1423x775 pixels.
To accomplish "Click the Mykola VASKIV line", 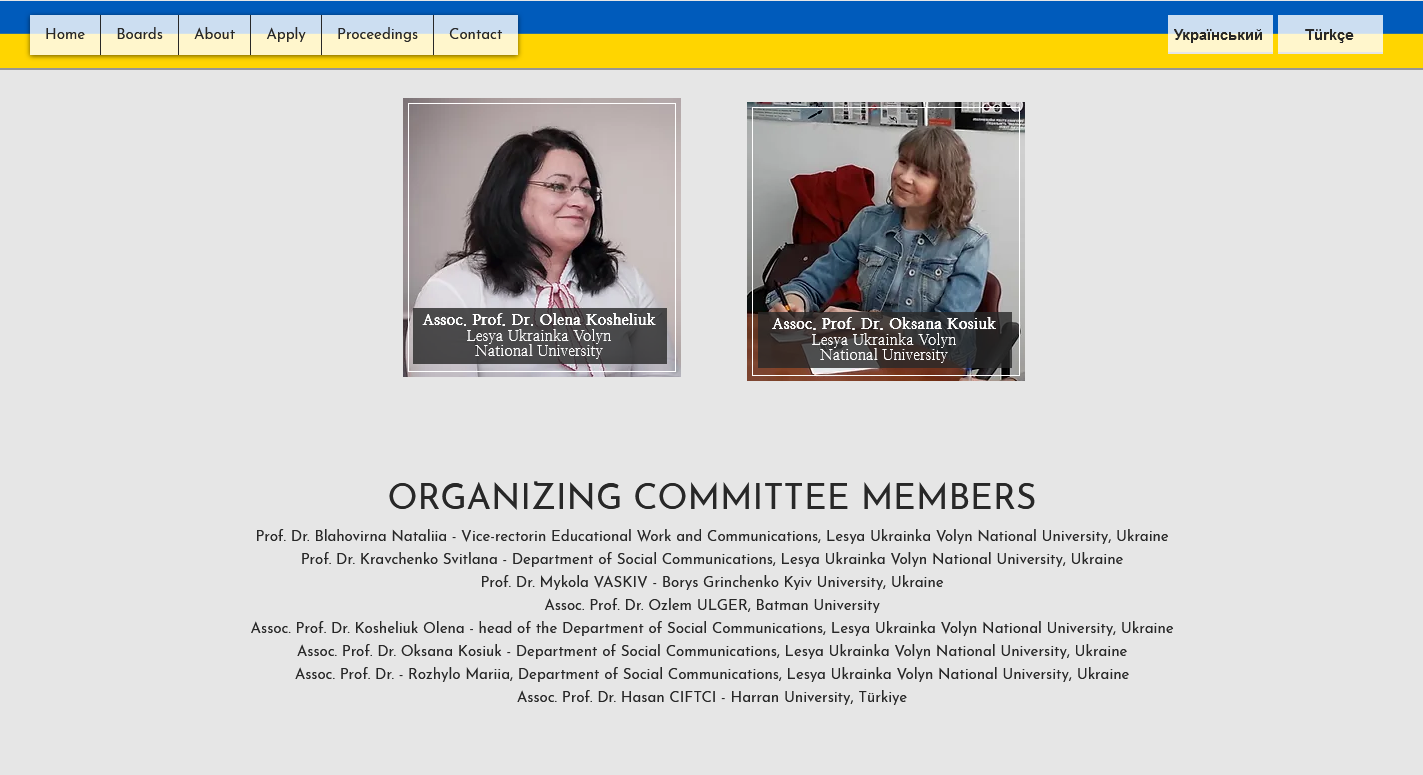I will [711, 583].
